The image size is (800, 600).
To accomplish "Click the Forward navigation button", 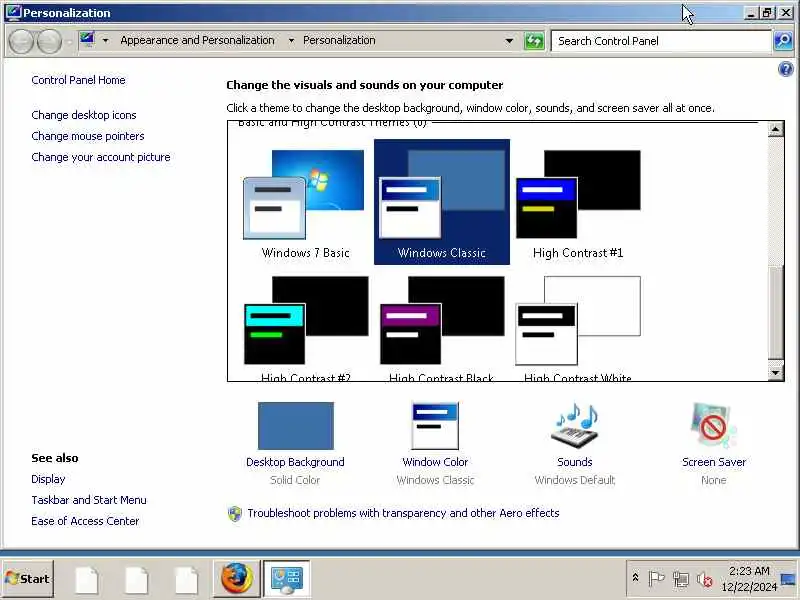I will point(49,41).
